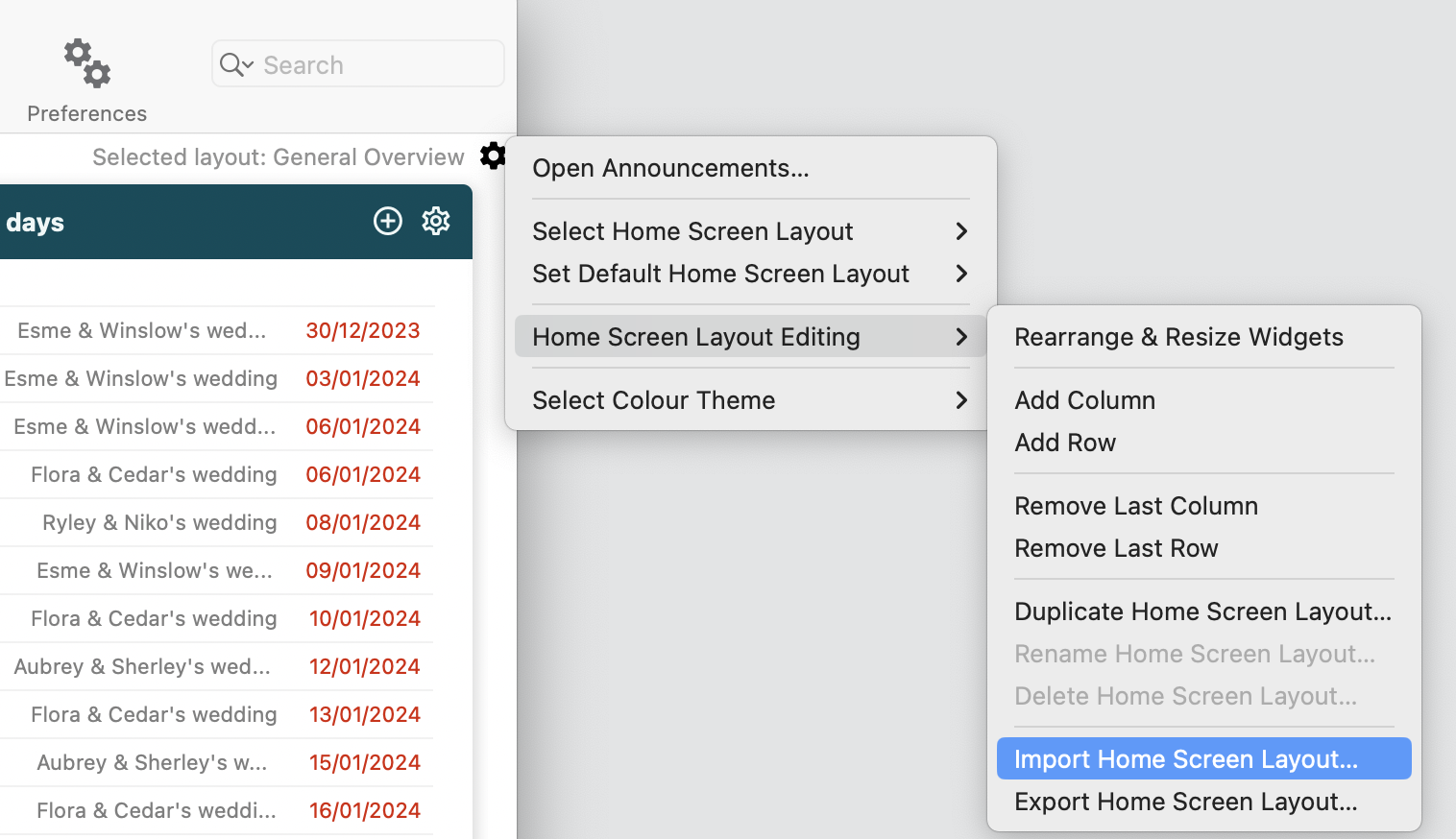Select Add Column option

click(x=1084, y=400)
